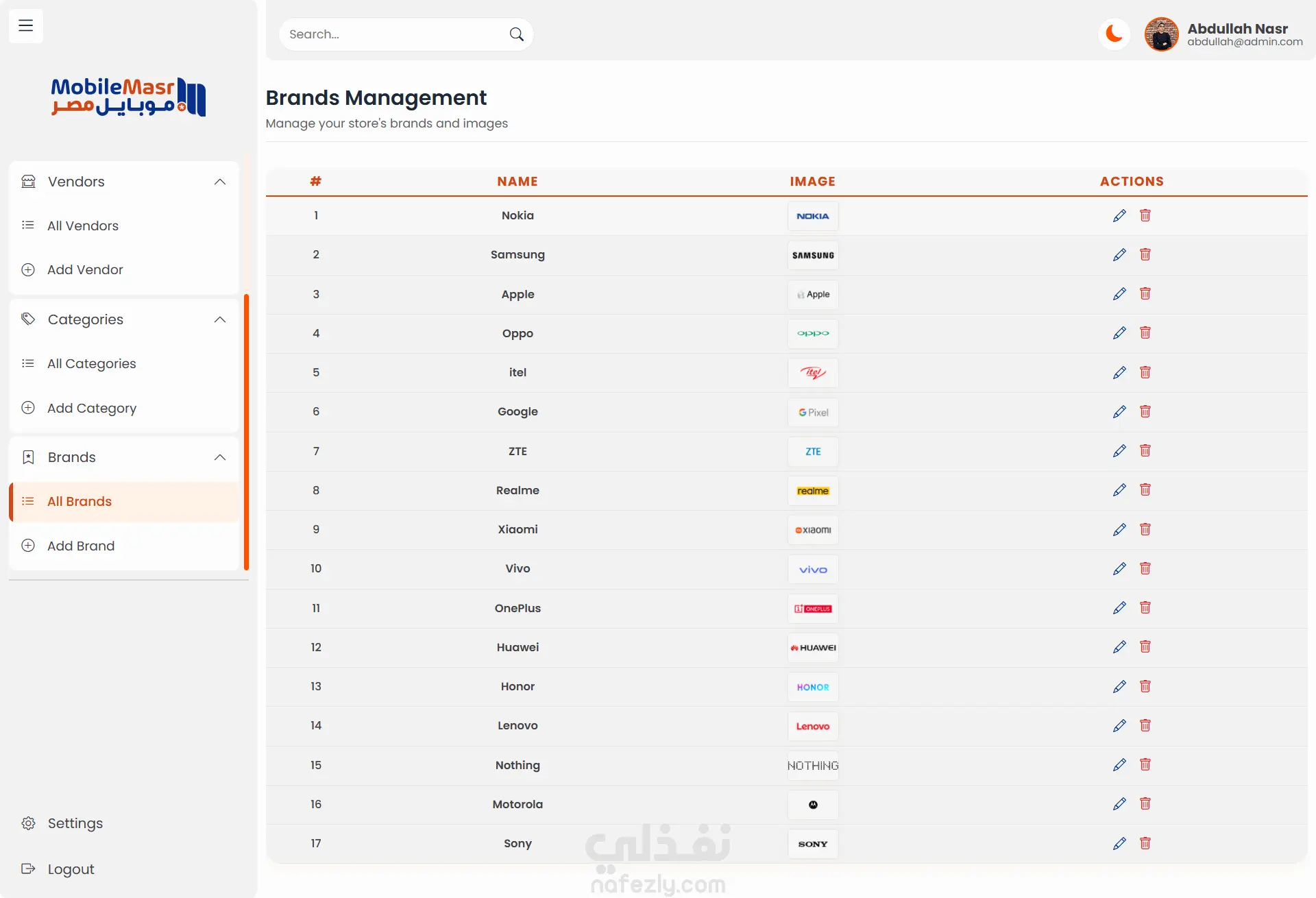1316x898 pixels.
Task: Click the sidebar orange scrollbar
Action: pos(247,432)
